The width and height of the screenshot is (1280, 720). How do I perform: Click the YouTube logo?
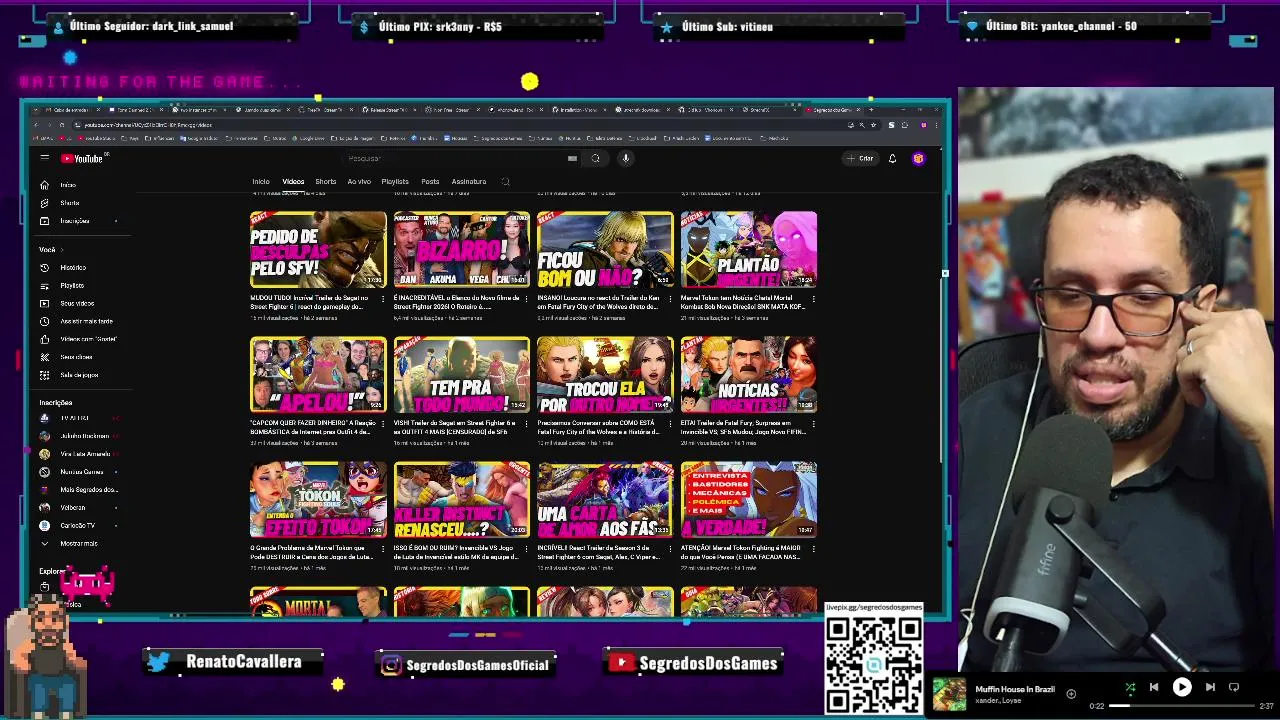pyautogui.click(x=82, y=158)
